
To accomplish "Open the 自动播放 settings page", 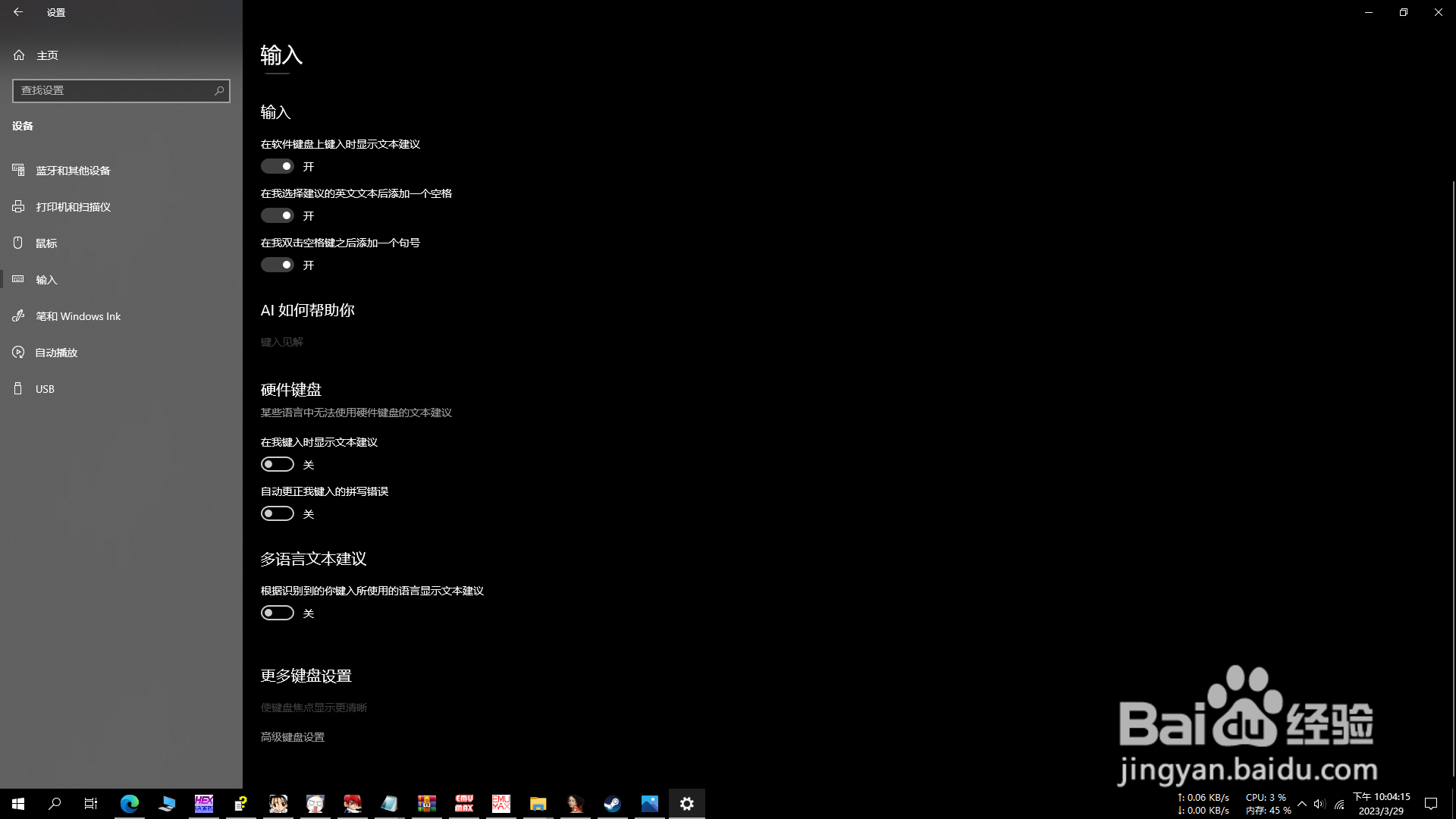I will (x=55, y=352).
